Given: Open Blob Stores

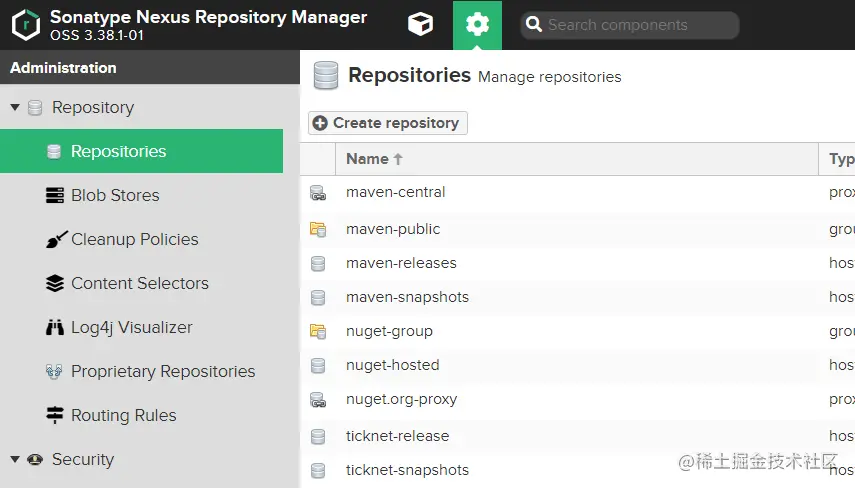Looking at the screenshot, I should (115, 195).
